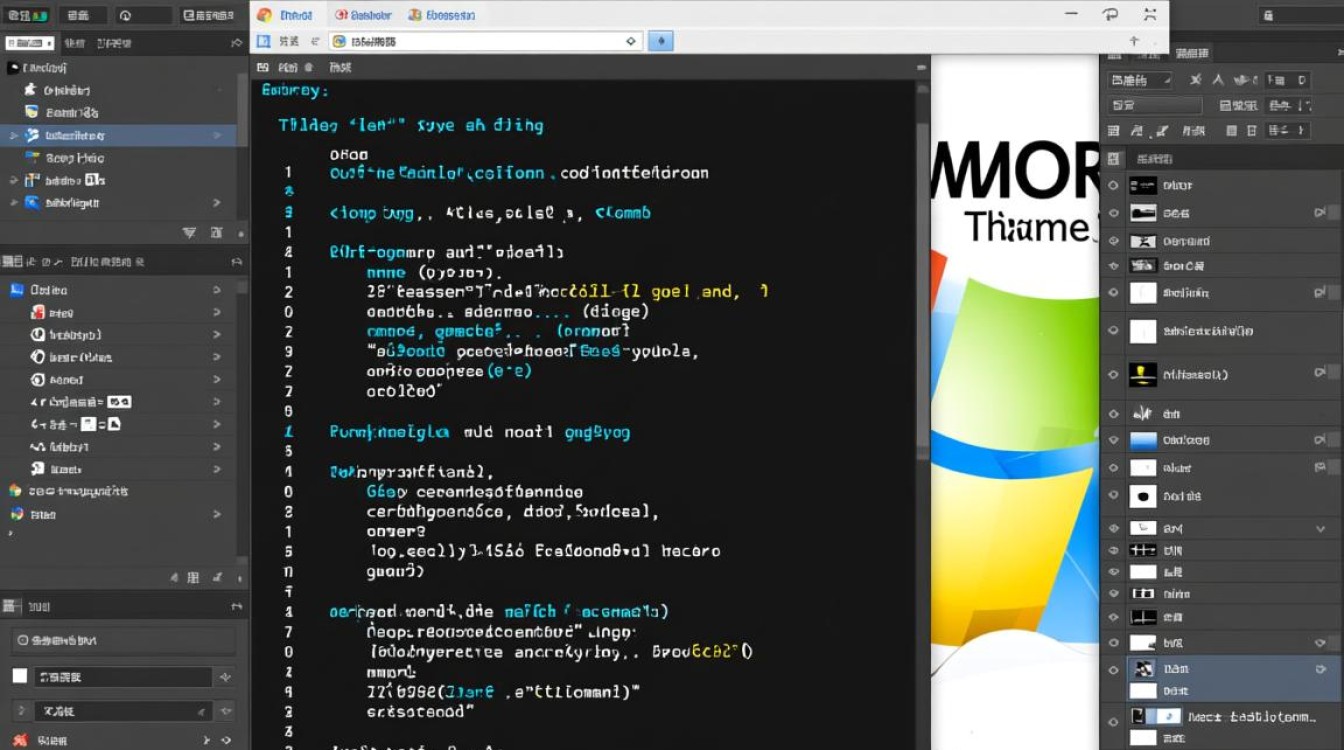Screen dimensions: 1344x750
Task: Toggle the white checkbox in the bottom-left panel
Action: [x=19, y=676]
